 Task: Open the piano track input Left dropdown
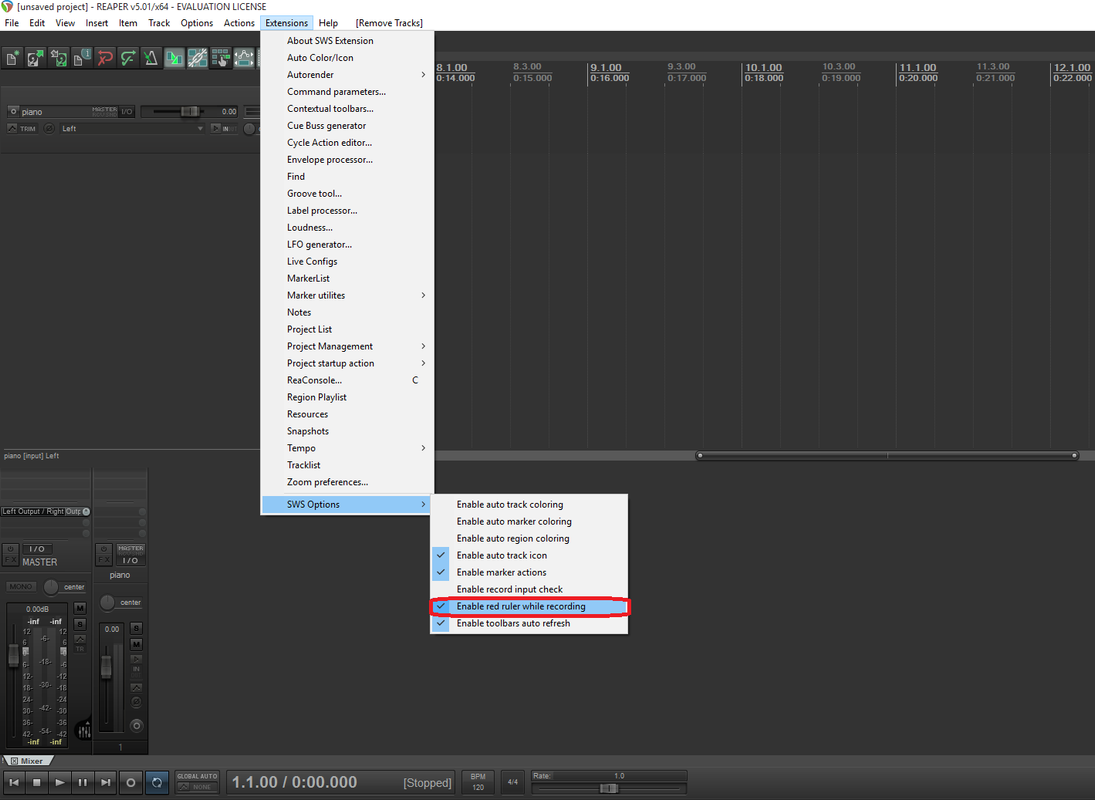pos(132,128)
